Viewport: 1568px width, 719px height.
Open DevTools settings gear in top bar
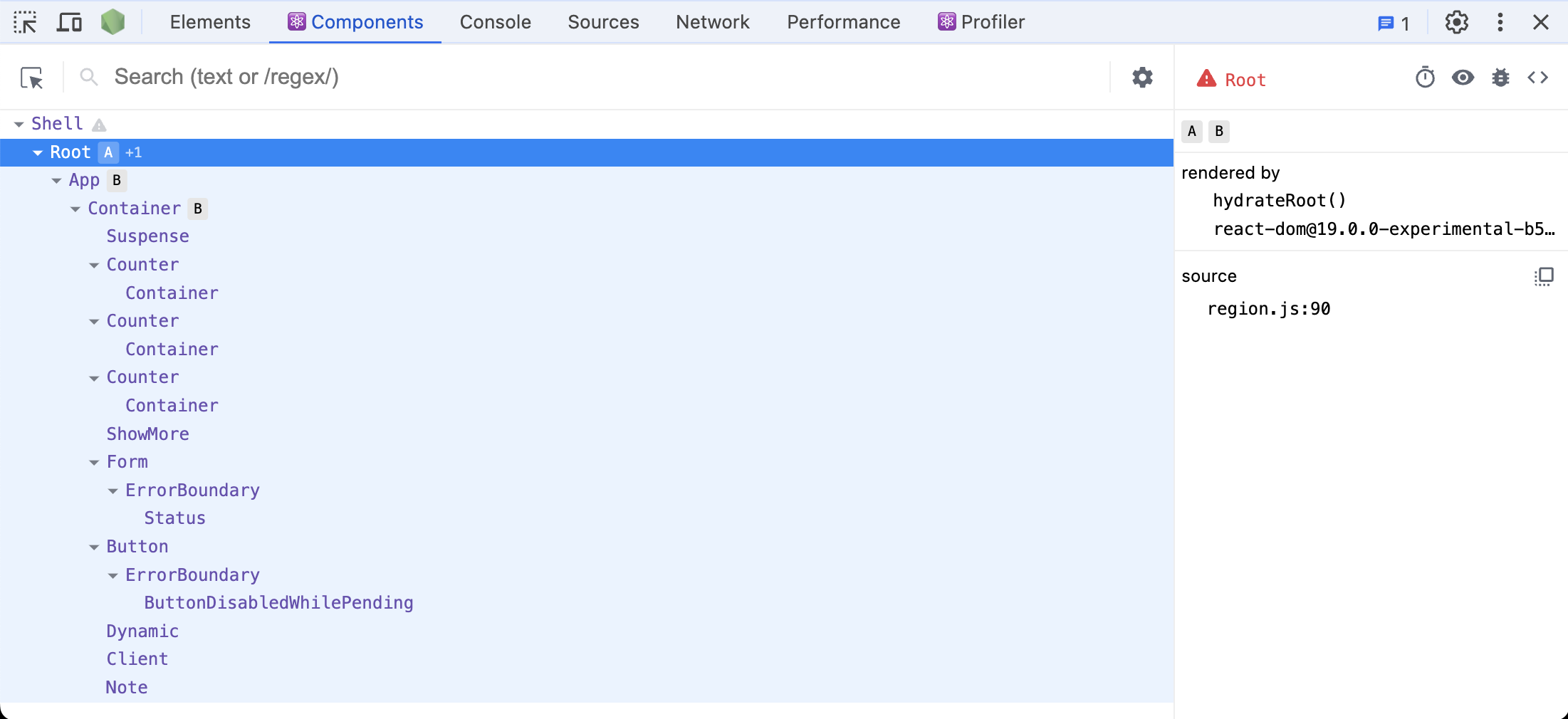click(x=1456, y=23)
